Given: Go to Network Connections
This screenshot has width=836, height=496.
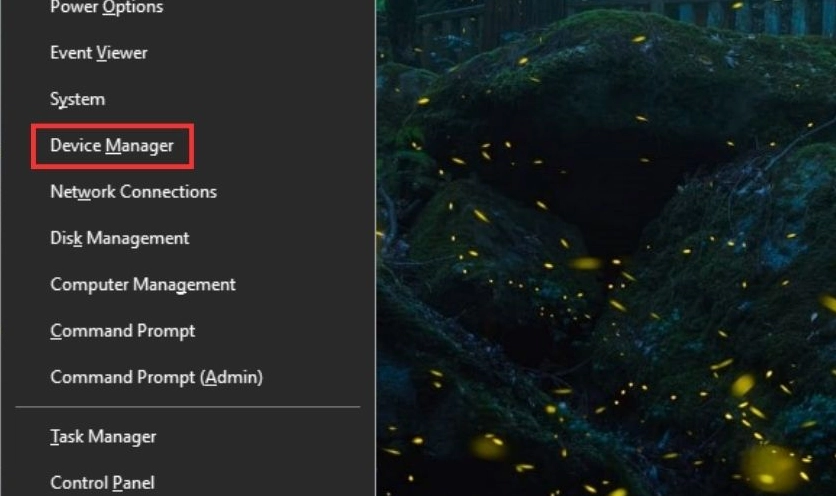Looking at the screenshot, I should [x=133, y=192].
